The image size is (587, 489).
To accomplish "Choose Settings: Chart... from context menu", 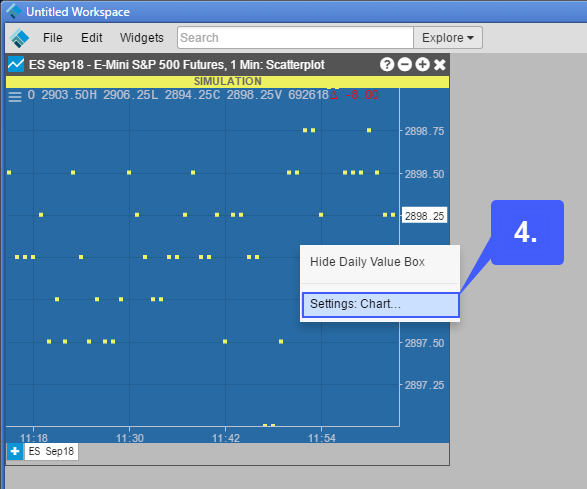I will coord(380,304).
